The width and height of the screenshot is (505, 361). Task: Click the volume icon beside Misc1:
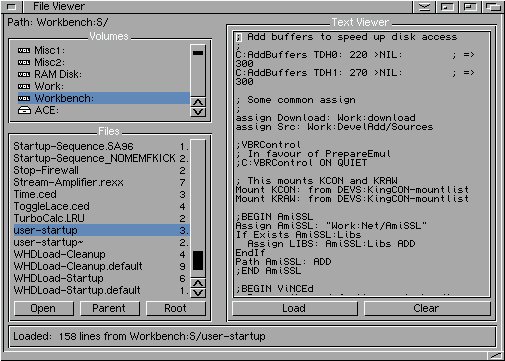[x=24, y=51]
